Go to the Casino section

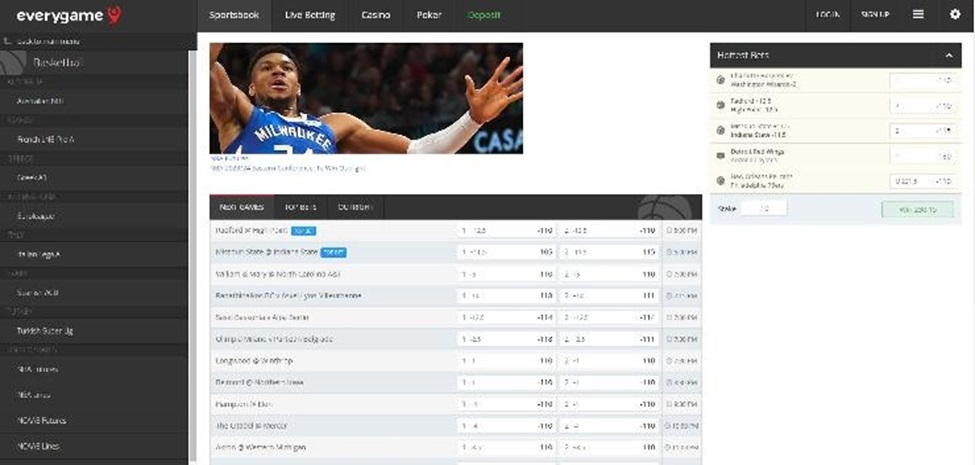coord(376,15)
